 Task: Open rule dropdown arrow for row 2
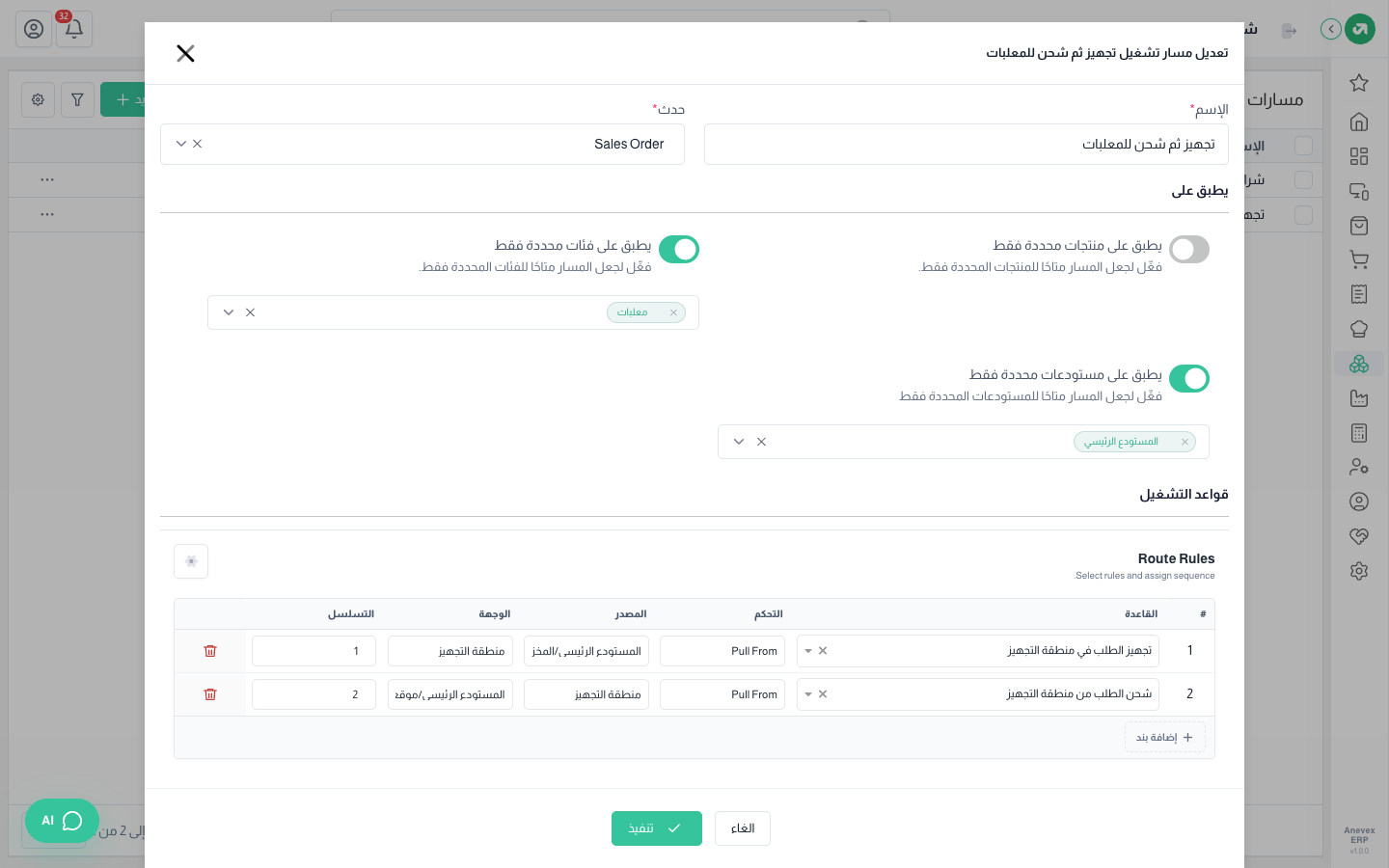point(808,694)
